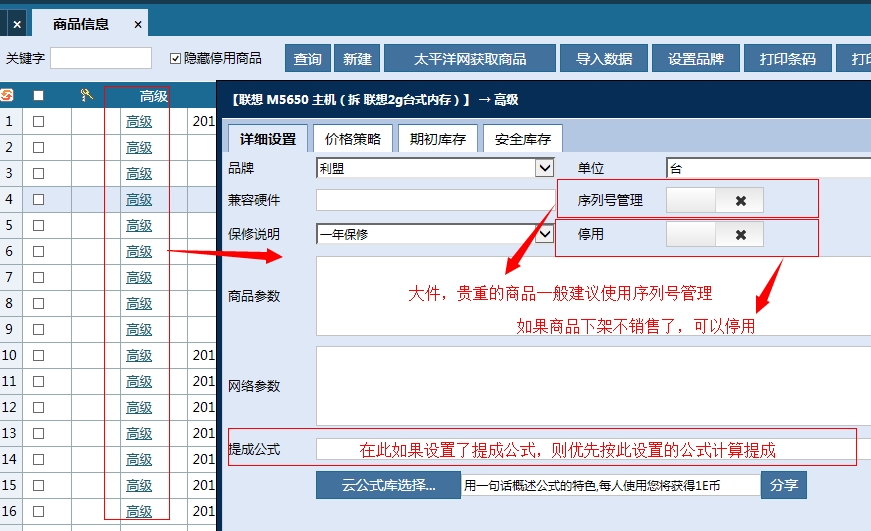Open 高级 link in row 12

[139, 408]
